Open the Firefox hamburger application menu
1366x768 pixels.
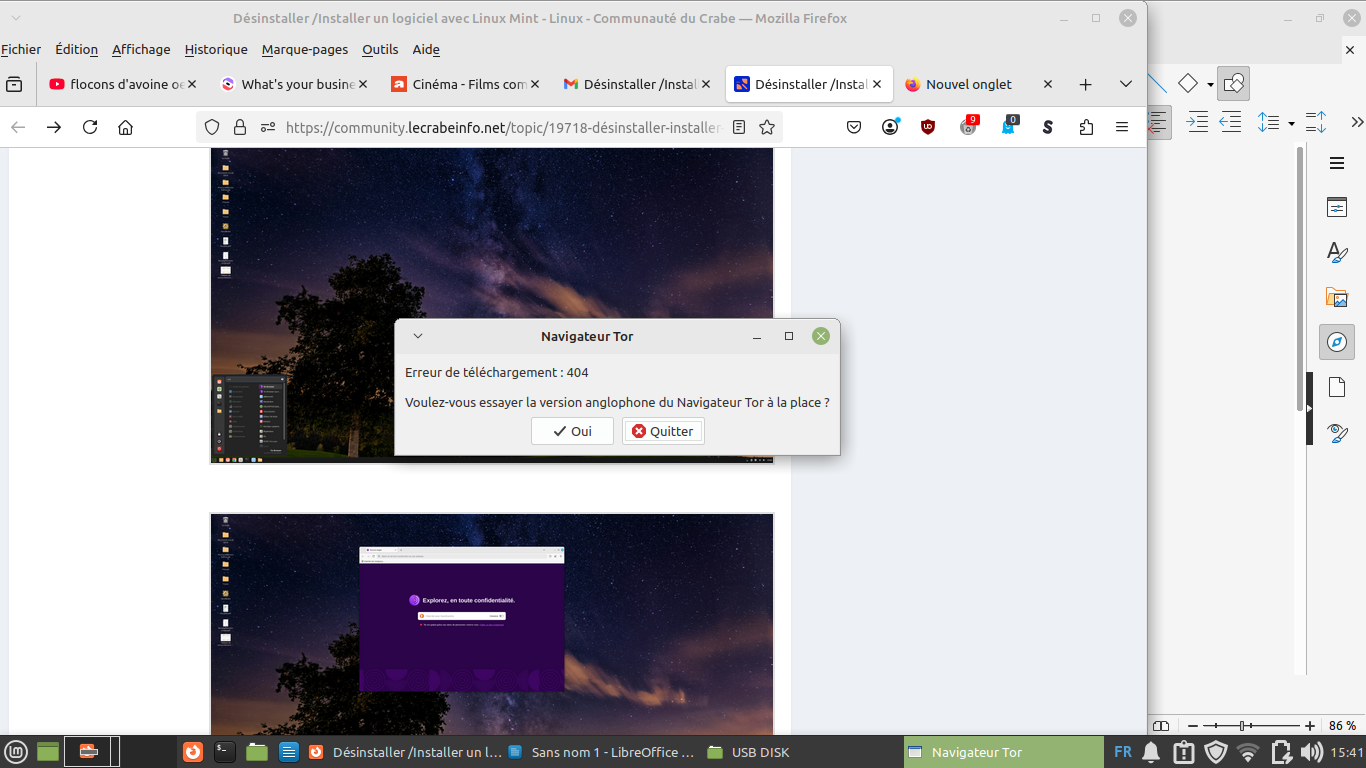click(x=1122, y=127)
